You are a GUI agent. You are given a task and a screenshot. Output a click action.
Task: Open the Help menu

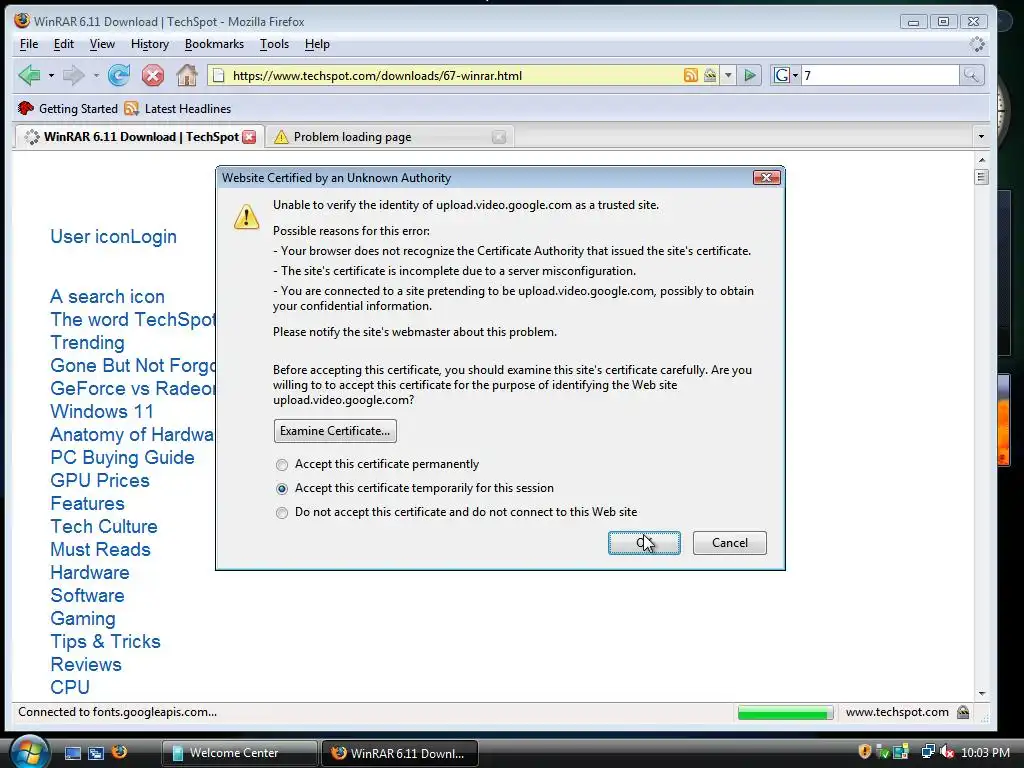(x=317, y=44)
